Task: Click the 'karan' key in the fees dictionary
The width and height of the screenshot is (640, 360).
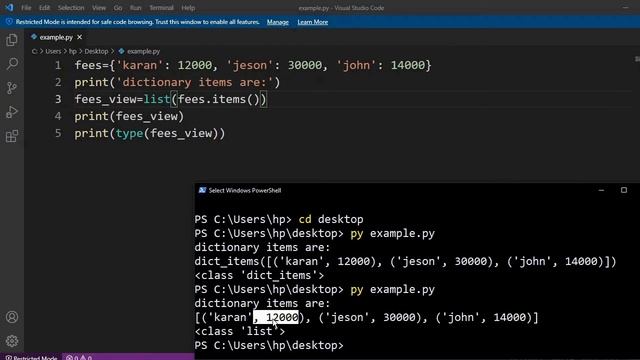Action: point(140,65)
